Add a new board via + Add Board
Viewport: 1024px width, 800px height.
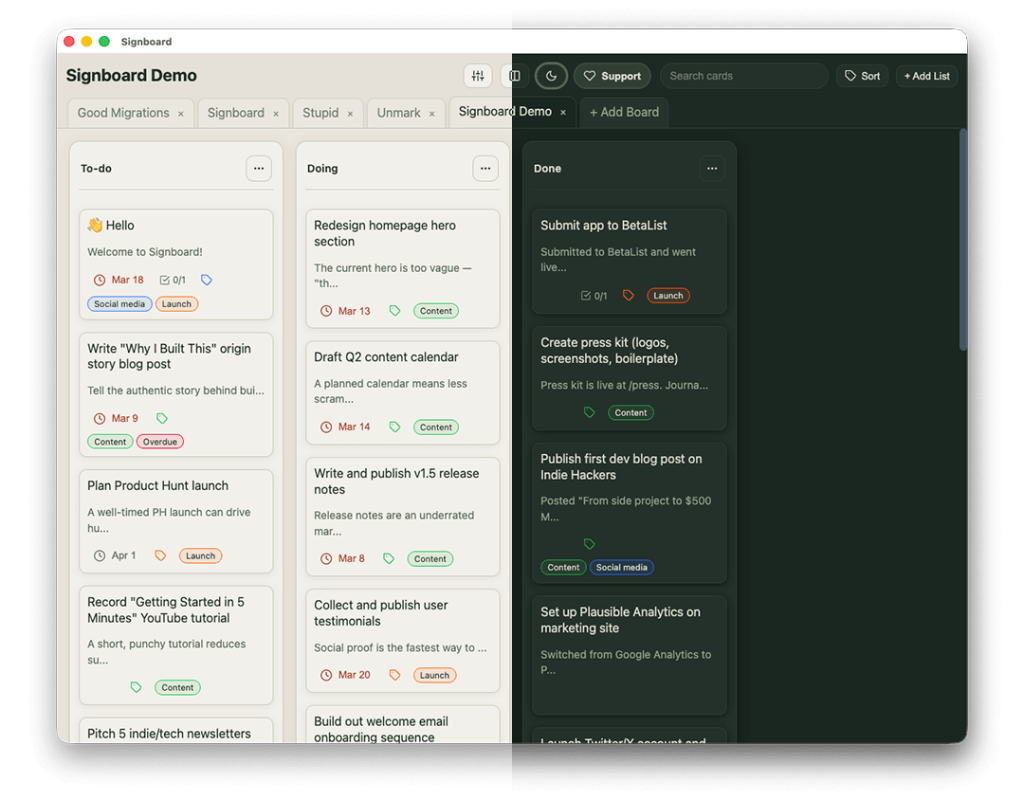(x=624, y=112)
